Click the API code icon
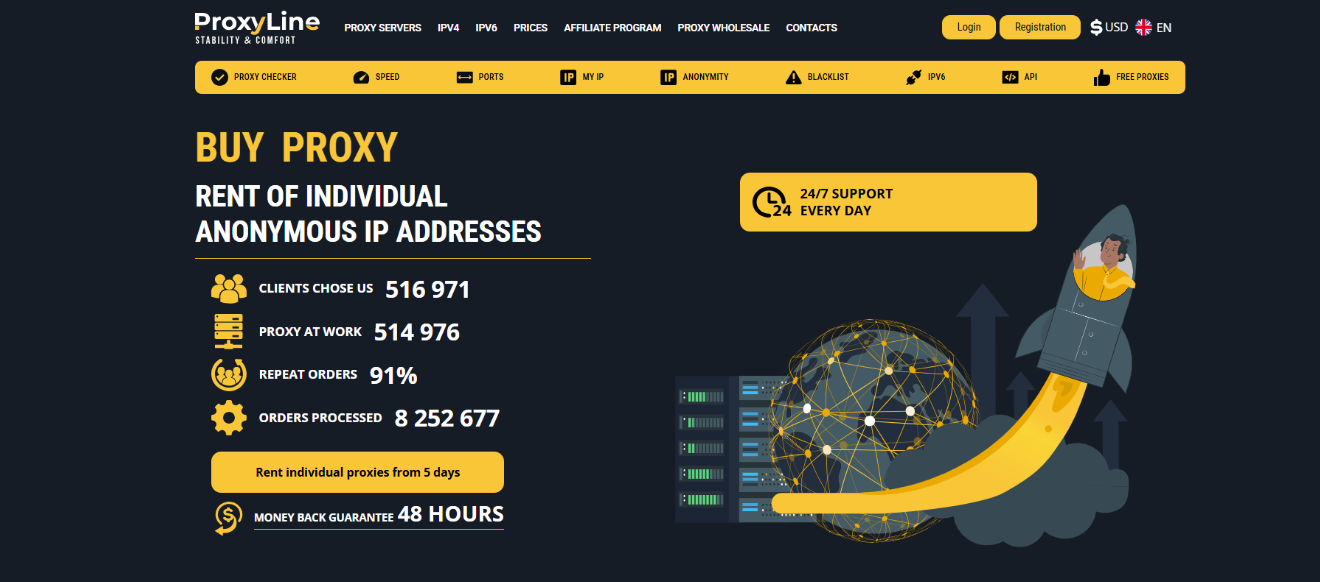This screenshot has height=582, width=1320. [x=1010, y=77]
